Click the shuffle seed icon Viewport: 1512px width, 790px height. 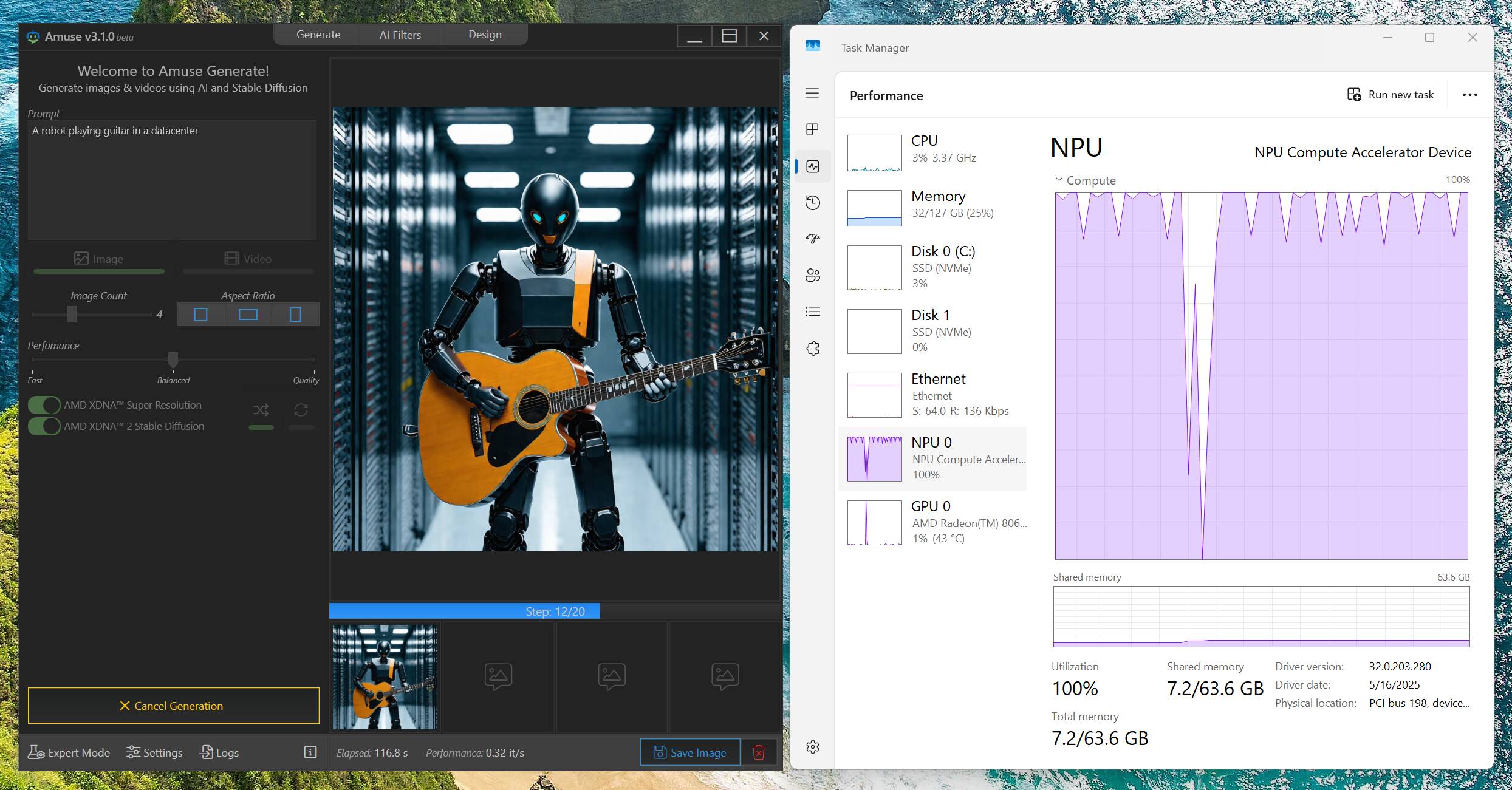[261, 410]
